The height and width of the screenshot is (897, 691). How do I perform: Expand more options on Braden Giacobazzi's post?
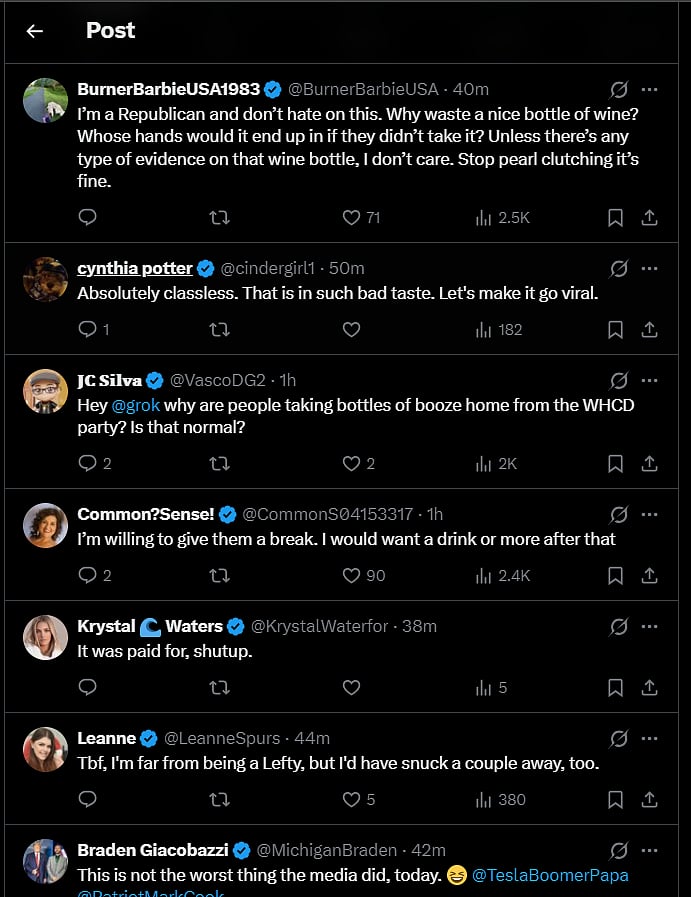tap(650, 850)
